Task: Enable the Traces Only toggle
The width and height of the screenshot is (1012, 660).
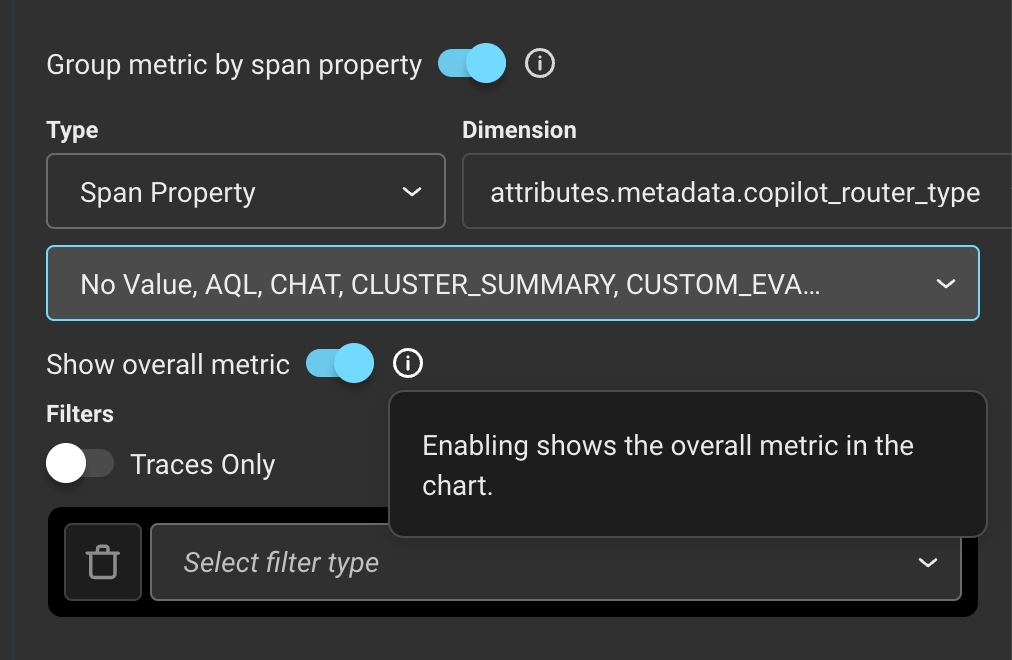Action: 80,464
